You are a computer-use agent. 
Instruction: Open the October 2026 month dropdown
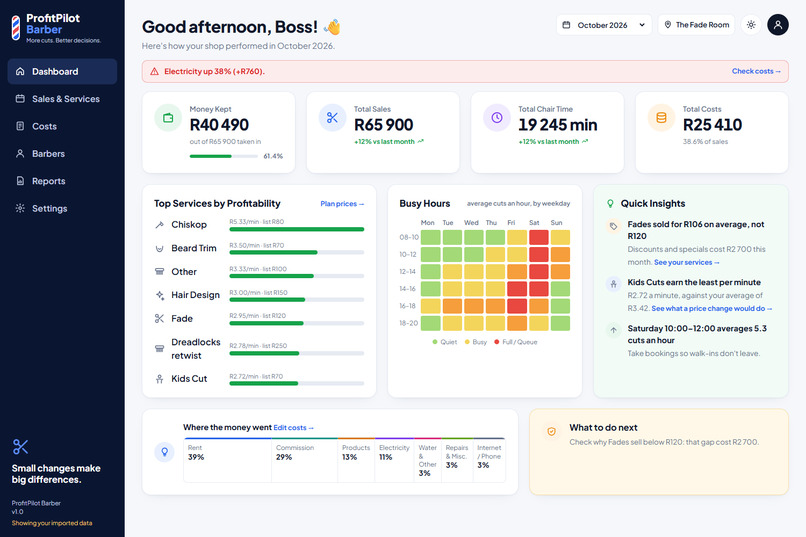(604, 25)
